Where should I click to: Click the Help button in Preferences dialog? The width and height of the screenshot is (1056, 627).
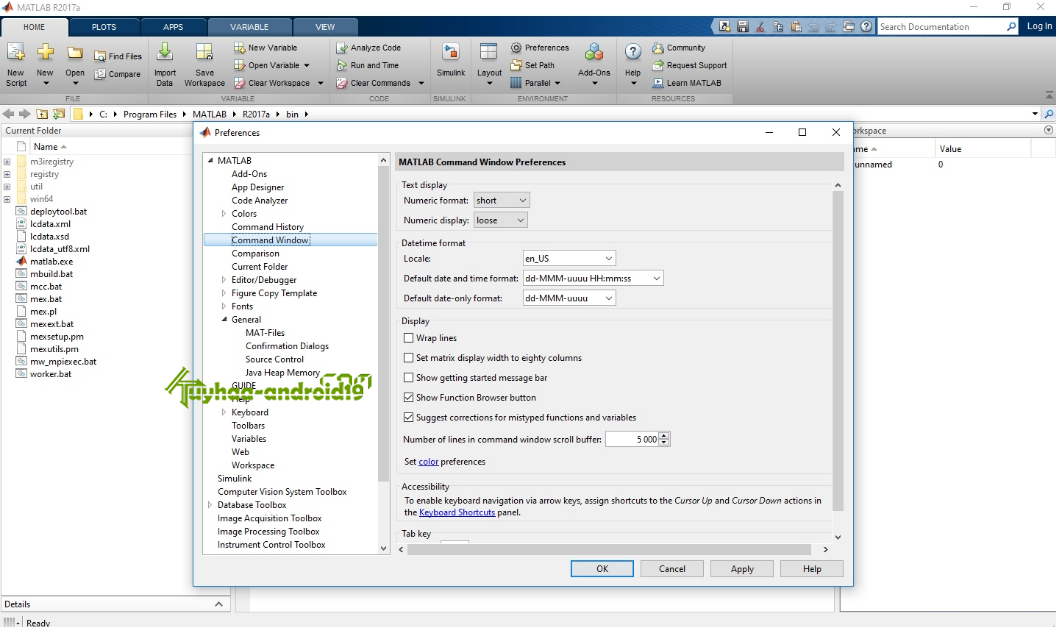[x=812, y=568]
